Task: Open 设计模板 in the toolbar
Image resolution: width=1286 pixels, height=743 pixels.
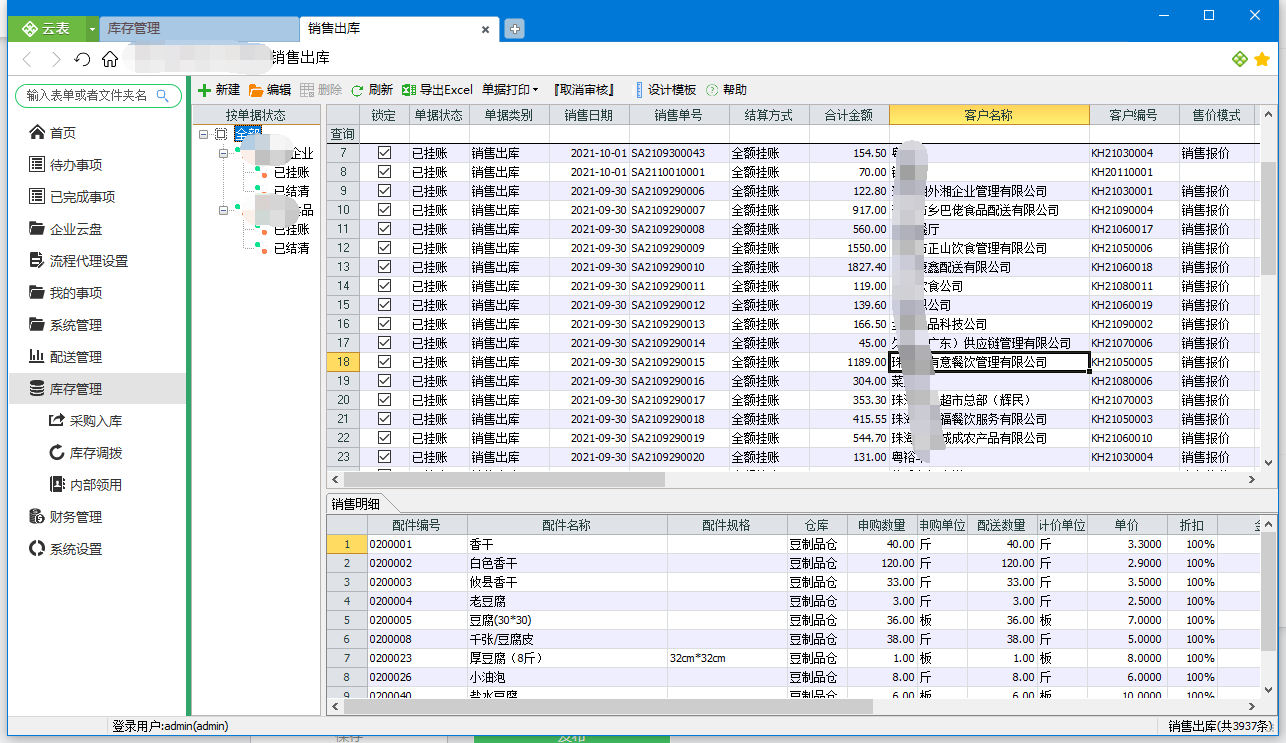Action: click(x=665, y=90)
